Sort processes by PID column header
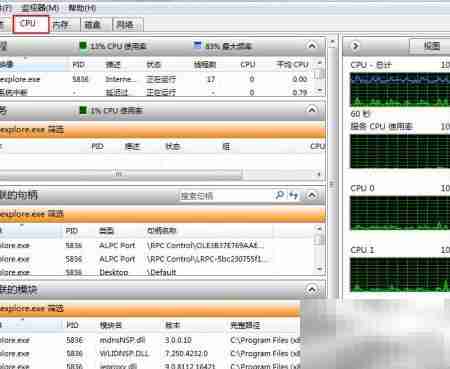Viewport: 450px width, 369px height. click(79, 65)
